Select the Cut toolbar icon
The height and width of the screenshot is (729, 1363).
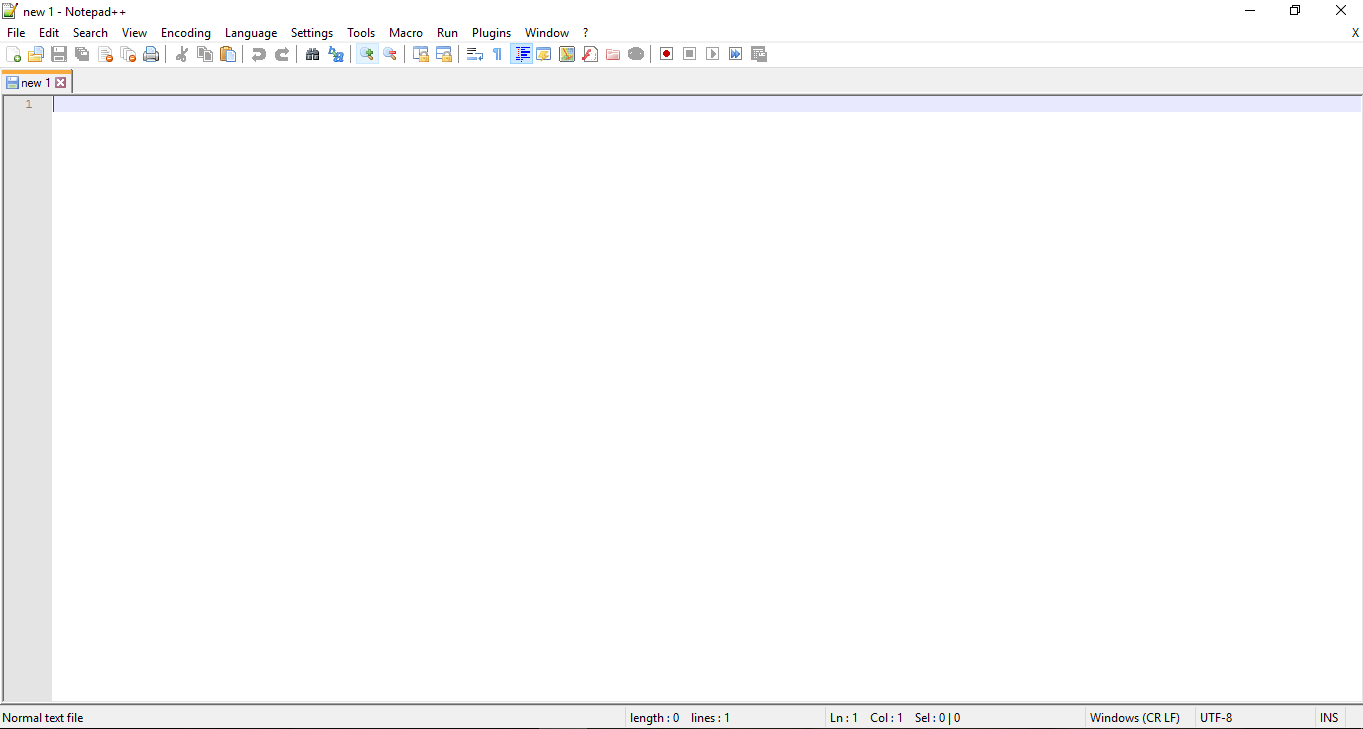tap(181, 54)
